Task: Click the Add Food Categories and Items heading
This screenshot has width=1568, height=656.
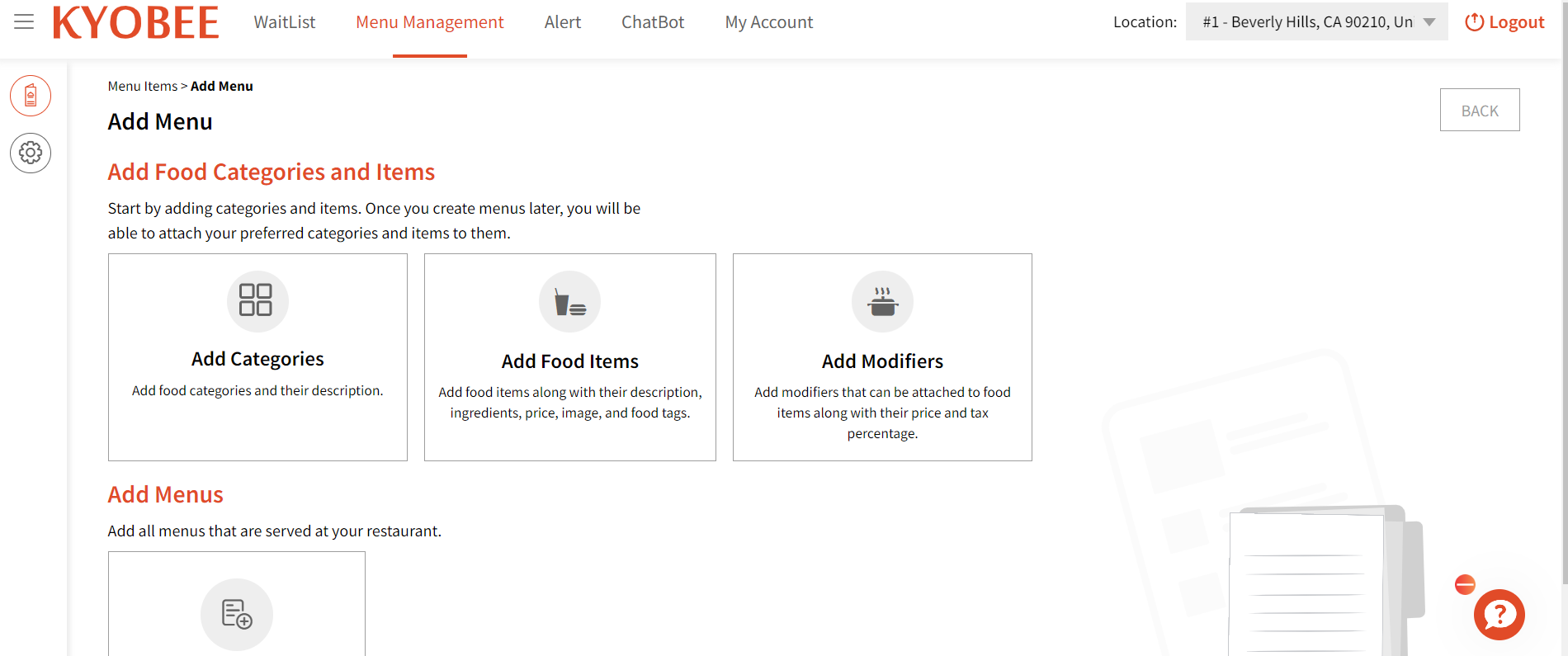Action: [x=272, y=172]
